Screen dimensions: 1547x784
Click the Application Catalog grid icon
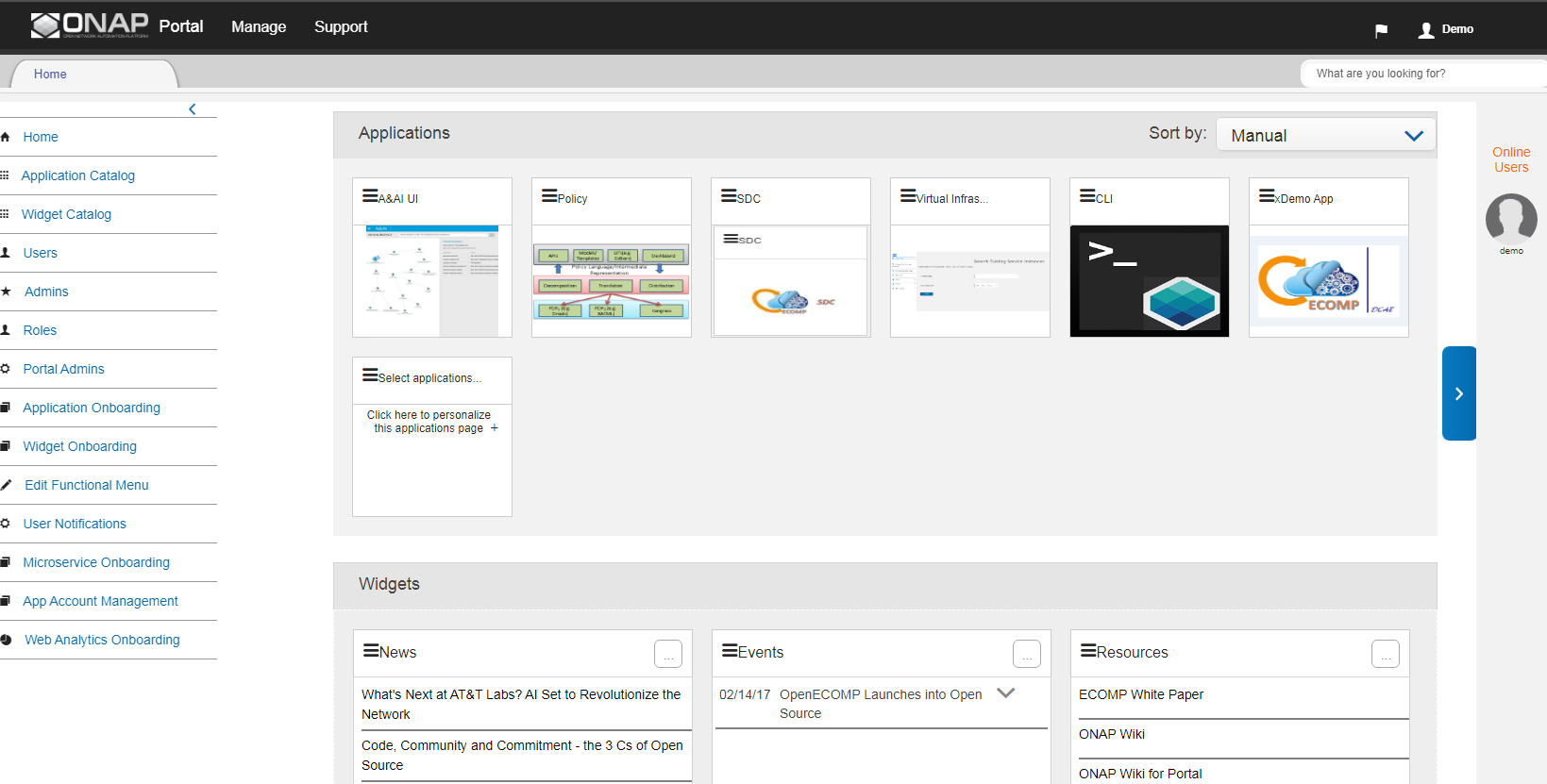[x=5, y=175]
